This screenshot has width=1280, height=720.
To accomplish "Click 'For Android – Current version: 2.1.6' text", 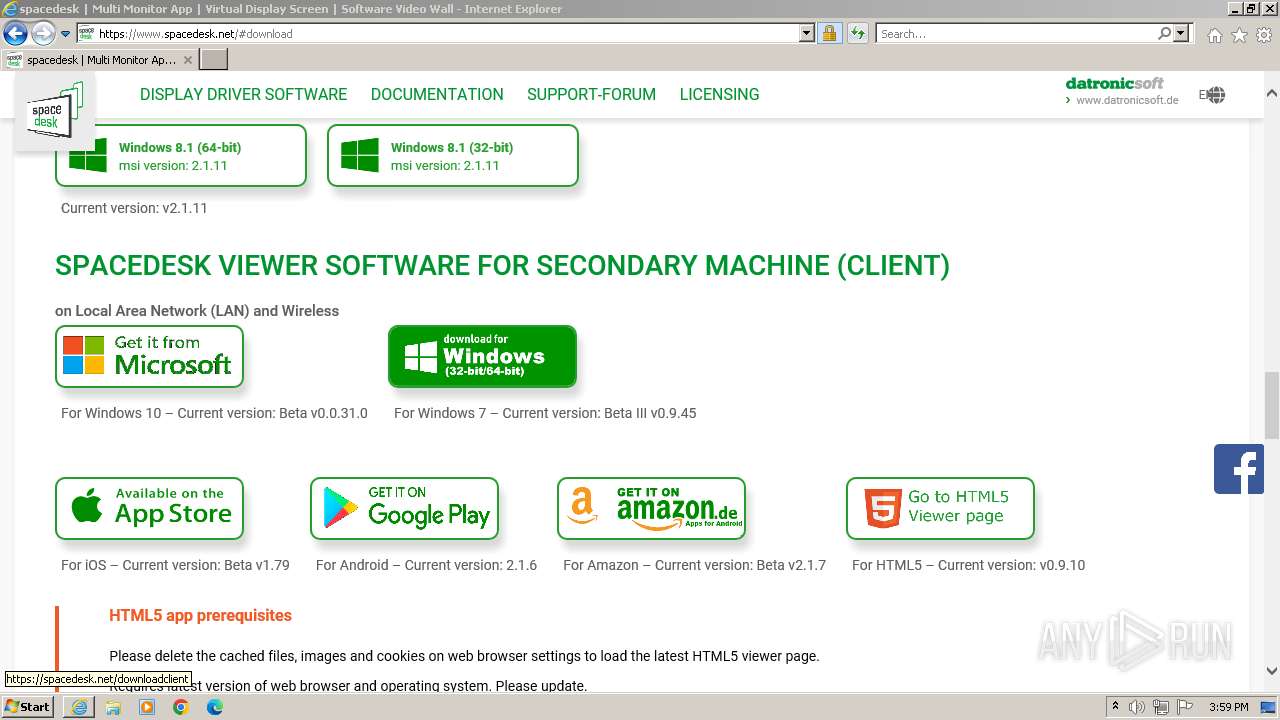I will tap(426, 565).
